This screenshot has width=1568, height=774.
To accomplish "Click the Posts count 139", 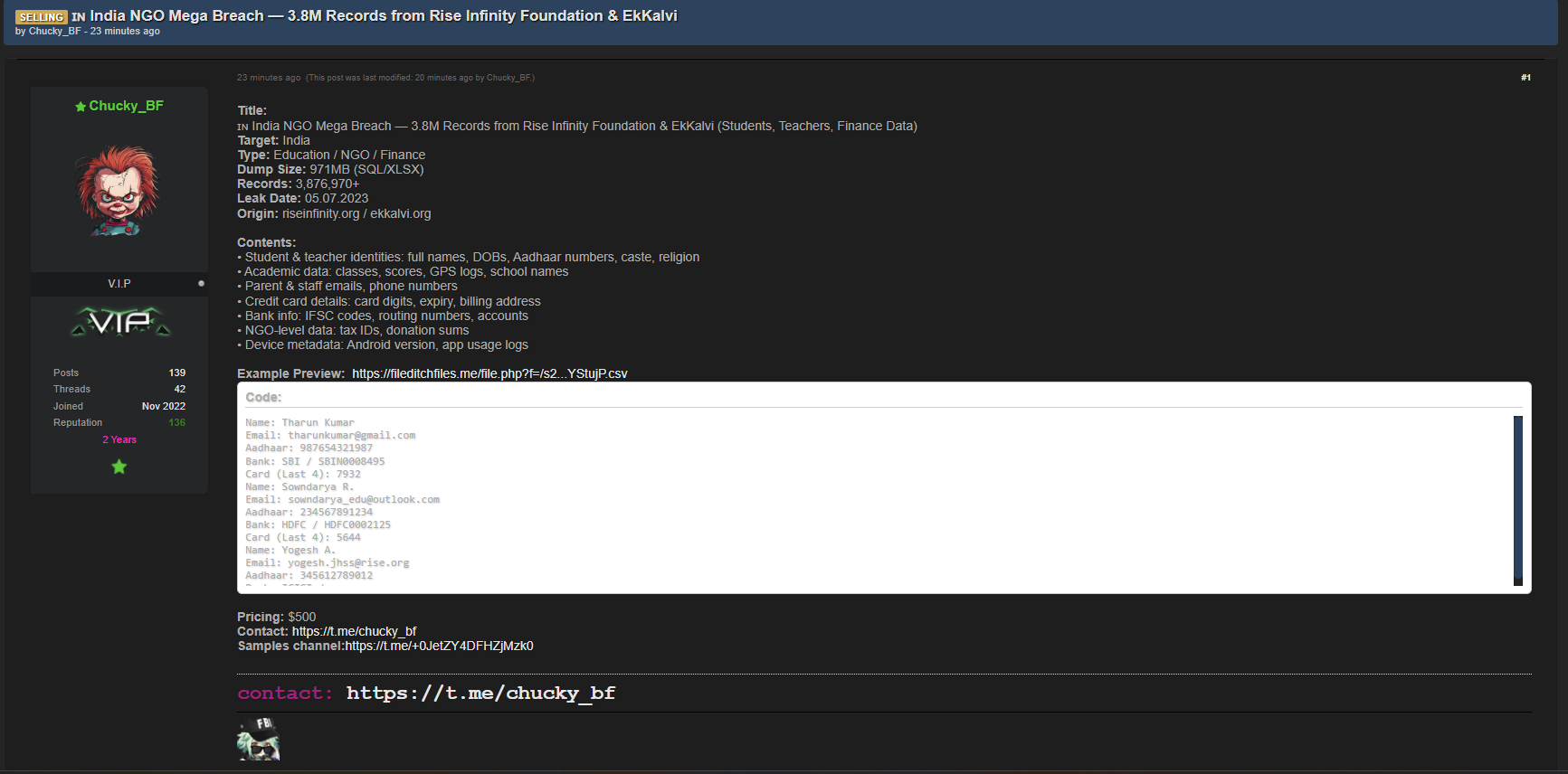I will [x=176, y=373].
